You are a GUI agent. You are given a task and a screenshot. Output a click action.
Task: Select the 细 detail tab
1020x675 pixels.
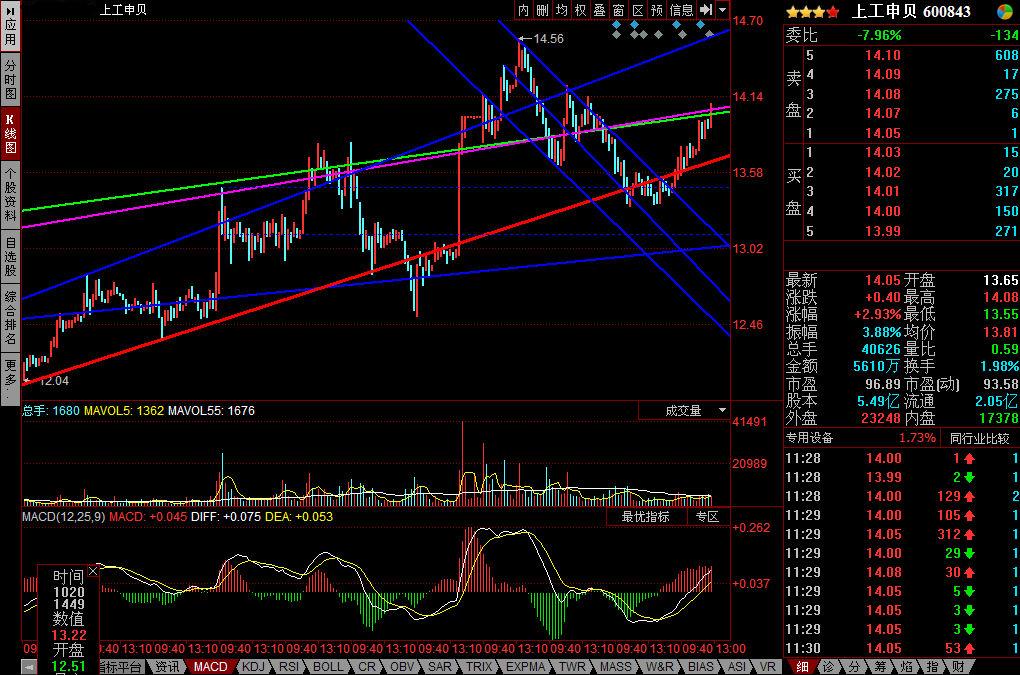click(802, 667)
